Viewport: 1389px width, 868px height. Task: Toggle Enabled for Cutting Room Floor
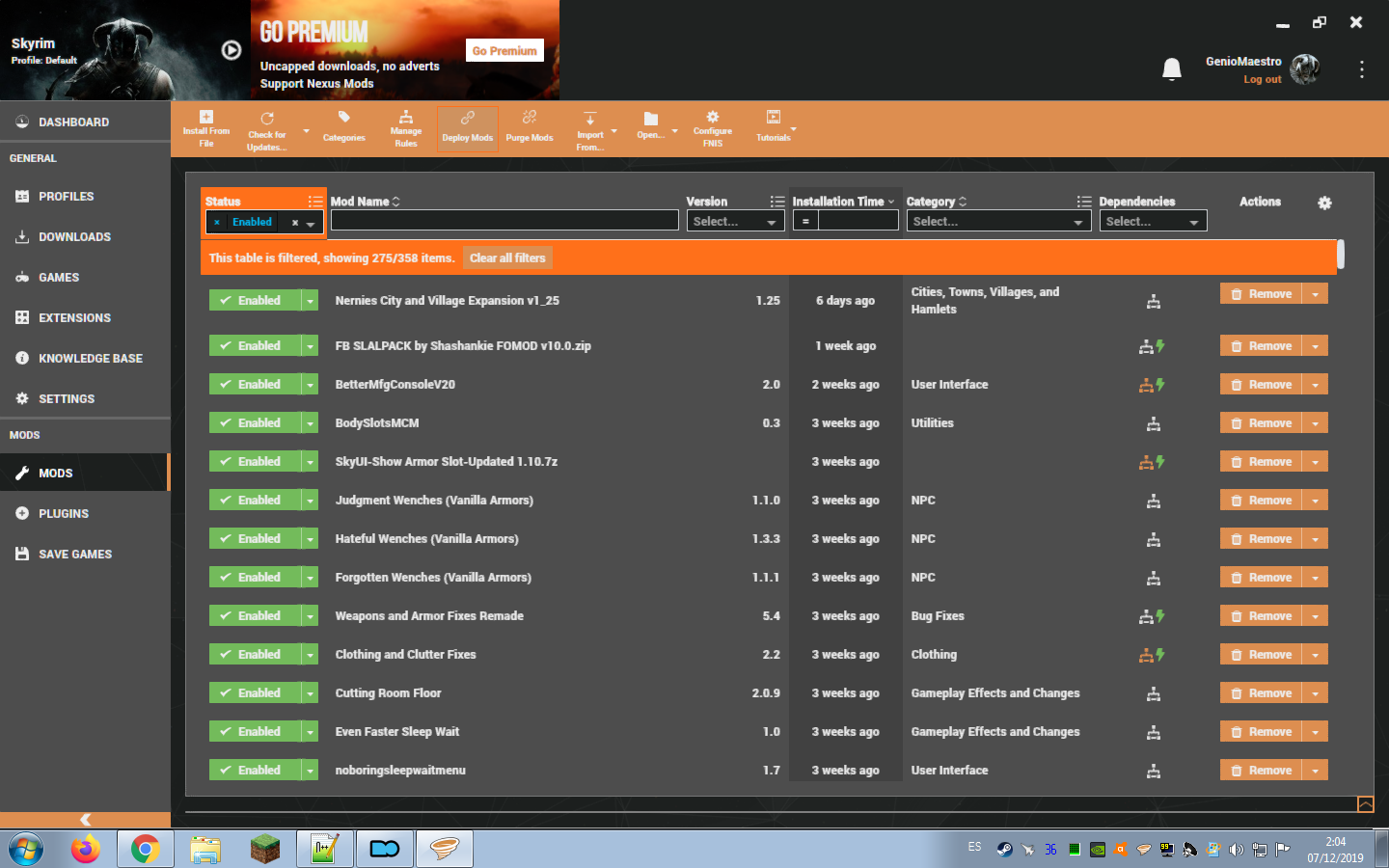click(x=255, y=693)
